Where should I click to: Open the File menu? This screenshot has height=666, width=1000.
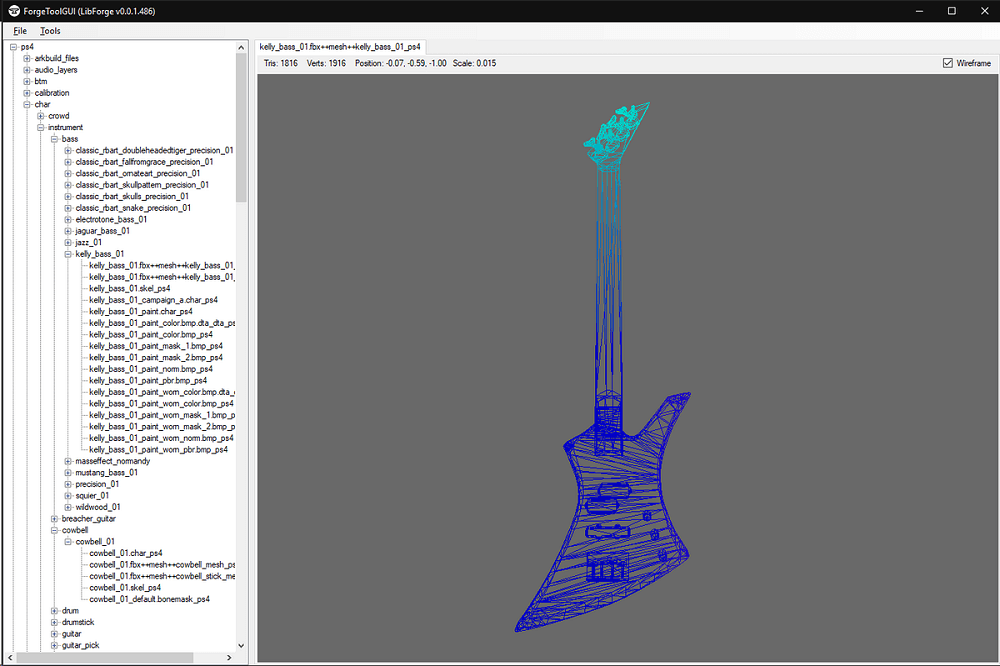[20, 31]
